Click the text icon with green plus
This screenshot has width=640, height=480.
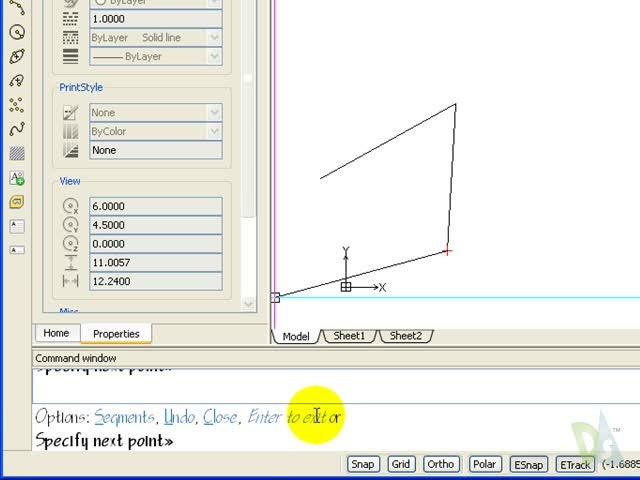coord(17,178)
